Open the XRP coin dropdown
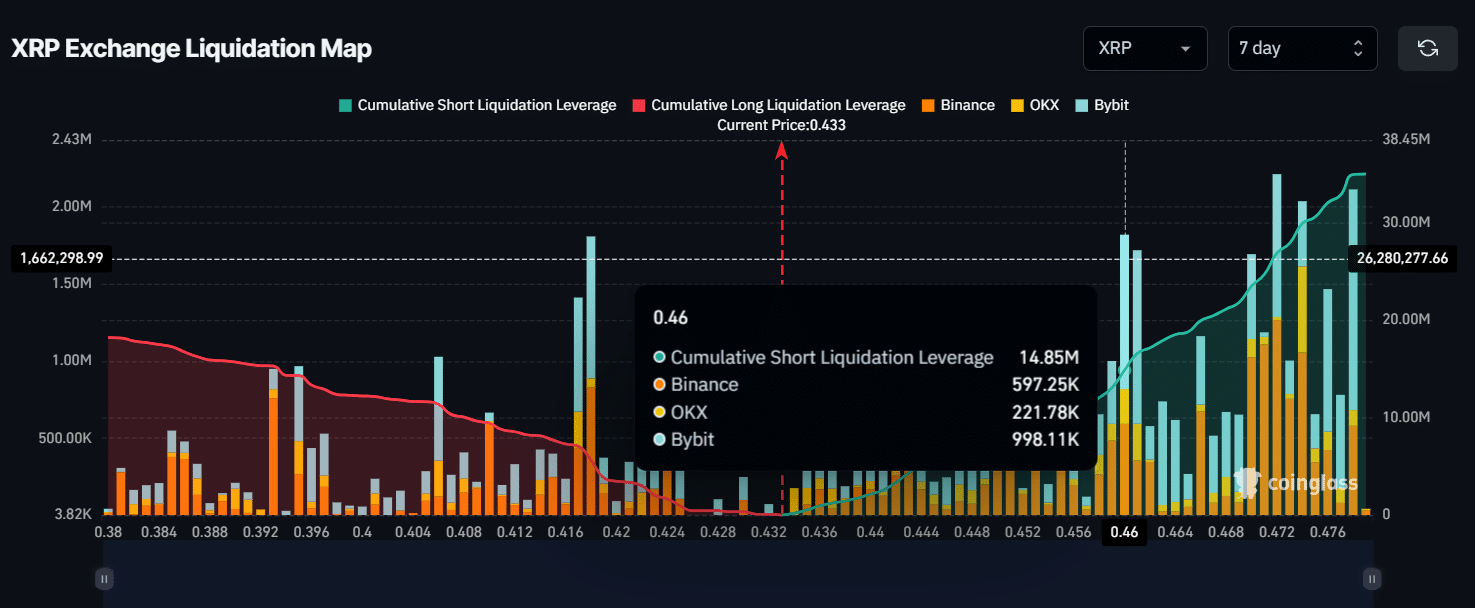Image resolution: width=1475 pixels, height=608 pixels. [1144, 48]
